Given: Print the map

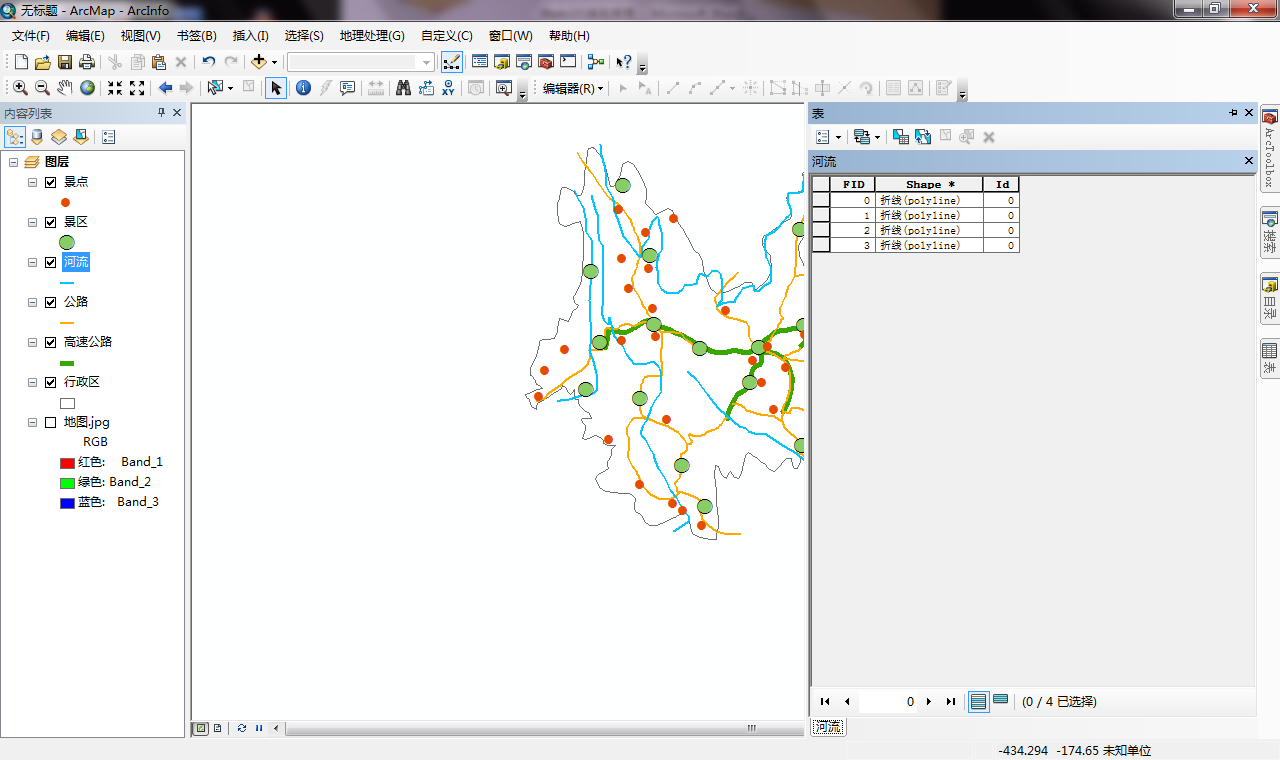Looking at the screenshot, I should point(87,62).
